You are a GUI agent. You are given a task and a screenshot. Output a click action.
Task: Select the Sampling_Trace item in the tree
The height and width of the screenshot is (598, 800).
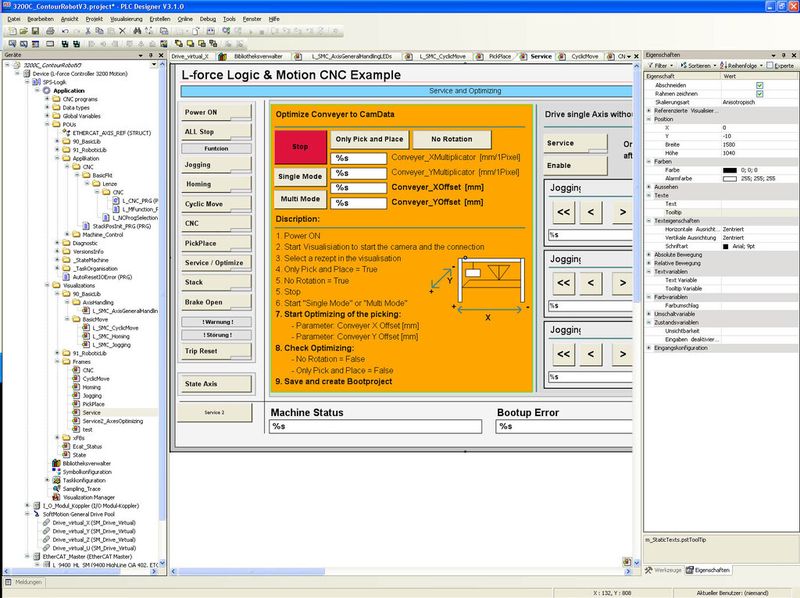pos(84,488)
